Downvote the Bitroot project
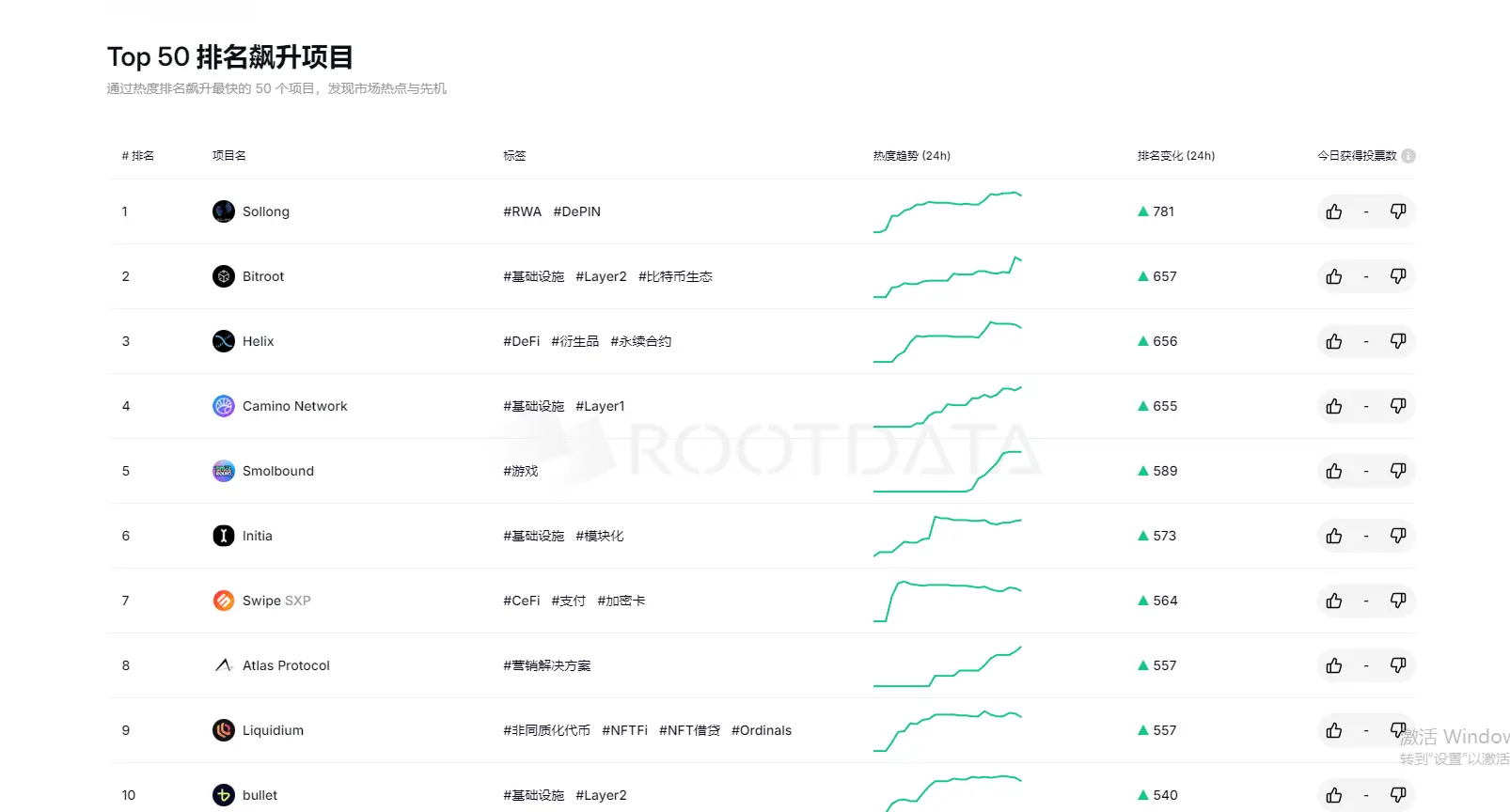The height and width of the screenshot is (812, 1510). (x=1398, y=276)
